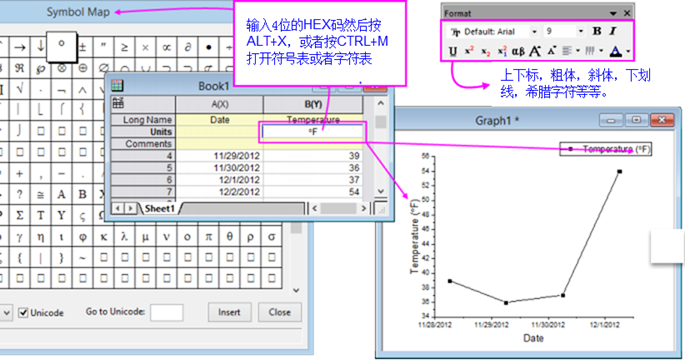
Task: Toggle Bold in the Format toolbar
Action: (x=597, y=31)
